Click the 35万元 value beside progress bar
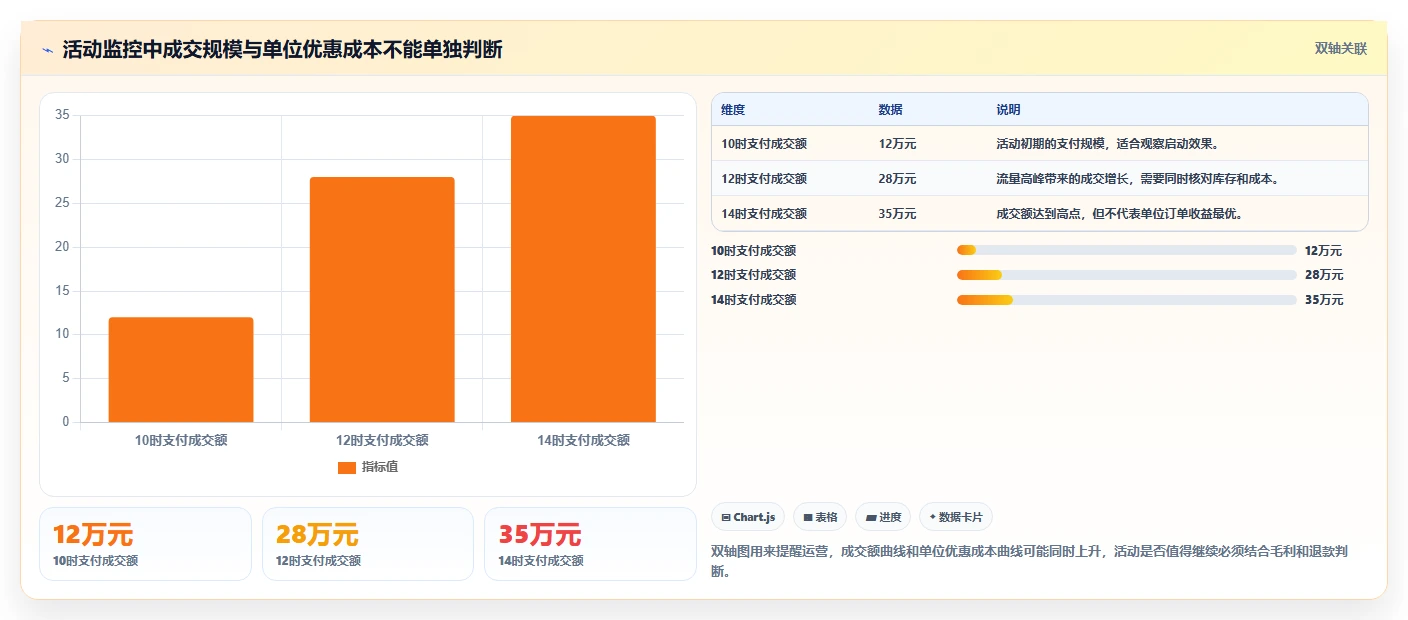 coord(1323,300)
